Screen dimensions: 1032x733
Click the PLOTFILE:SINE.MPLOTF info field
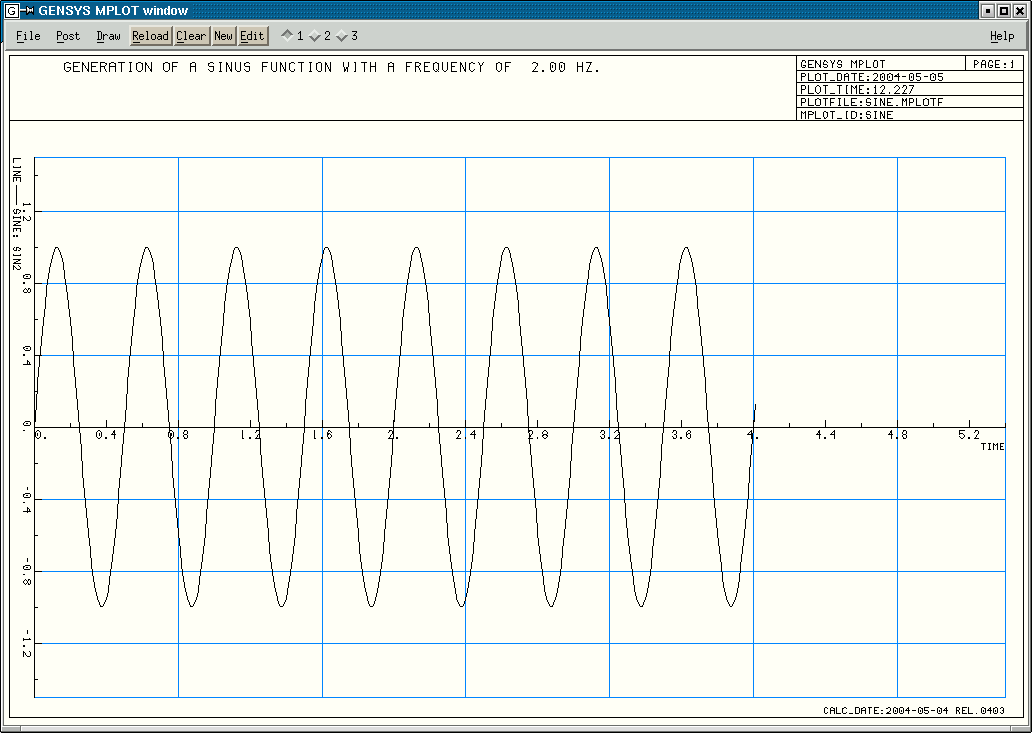click(x=870, y=101)
